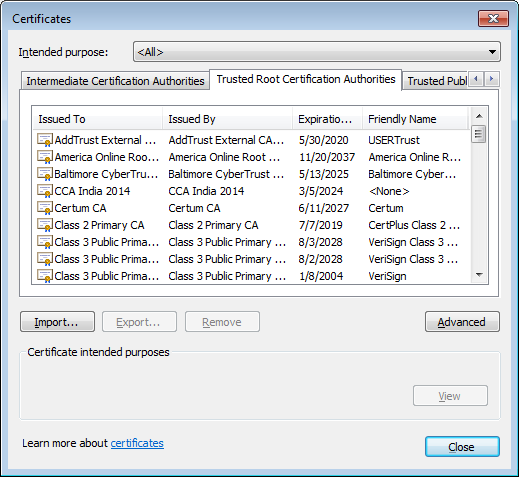The image size is (519, 477).
Task: Select certificate icon expiring 1/8/2004
Action: (45, 276)
